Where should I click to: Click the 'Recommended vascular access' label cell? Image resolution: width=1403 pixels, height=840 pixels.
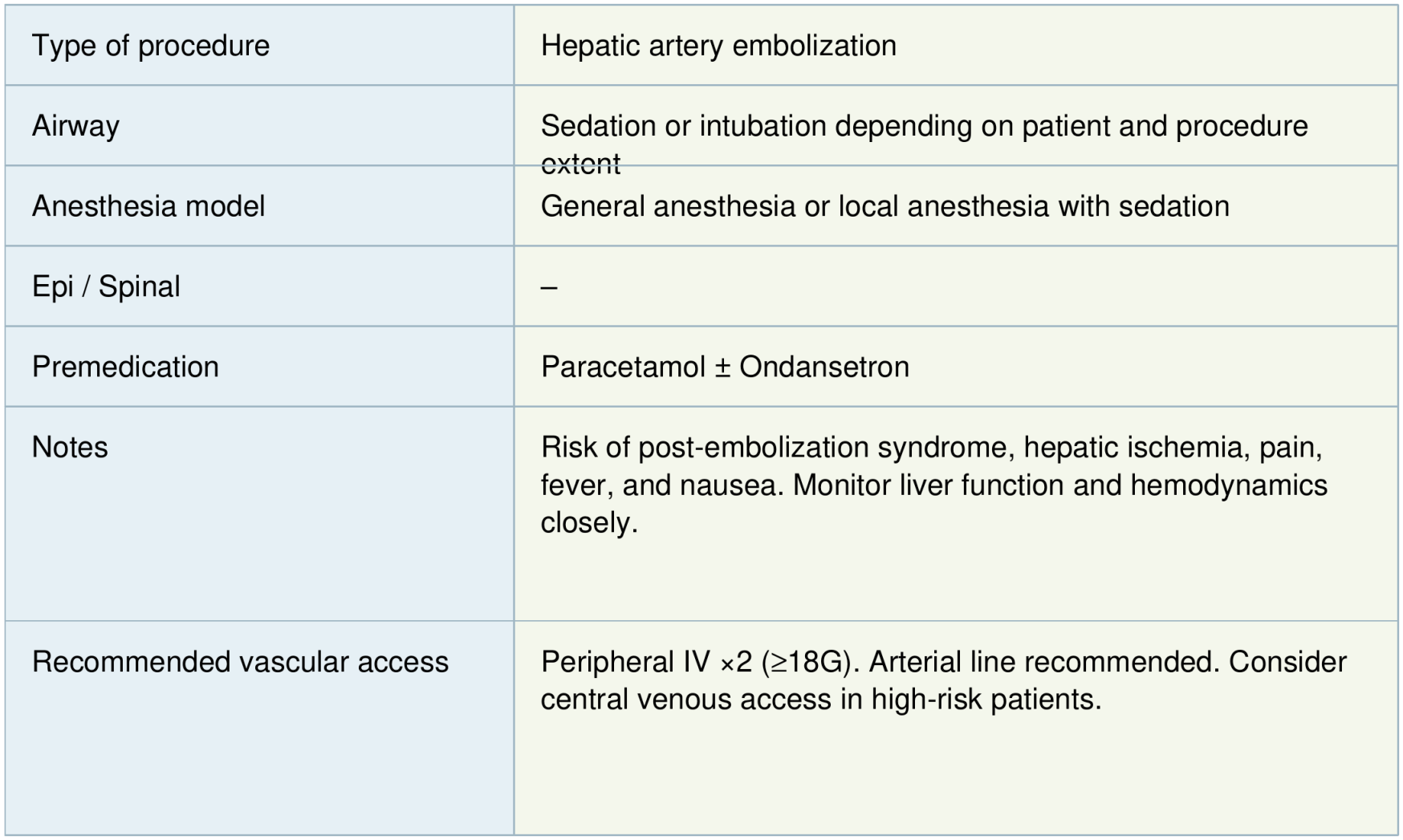[240, 662]
